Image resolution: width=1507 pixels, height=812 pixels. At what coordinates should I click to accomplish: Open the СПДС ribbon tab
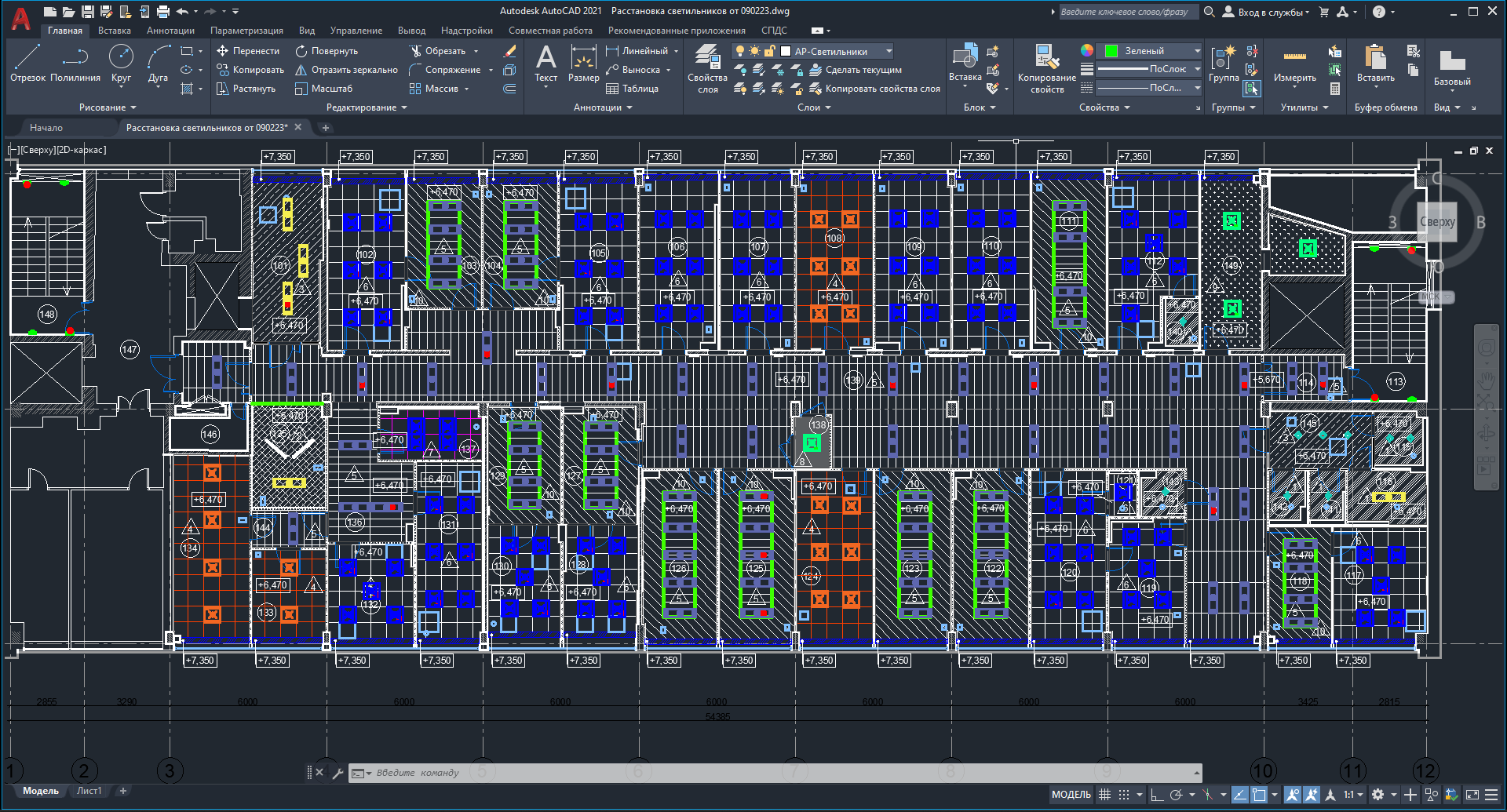[774, 31]
